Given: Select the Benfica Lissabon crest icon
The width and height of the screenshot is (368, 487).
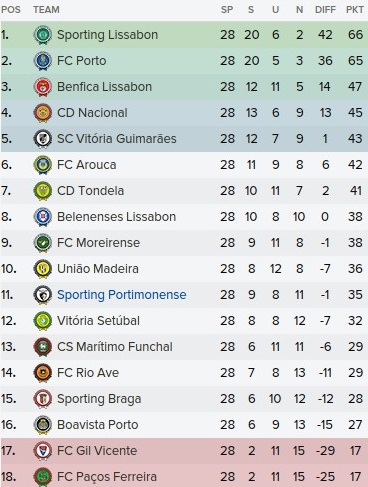Looking at the screenshot, I should (43, 87).
